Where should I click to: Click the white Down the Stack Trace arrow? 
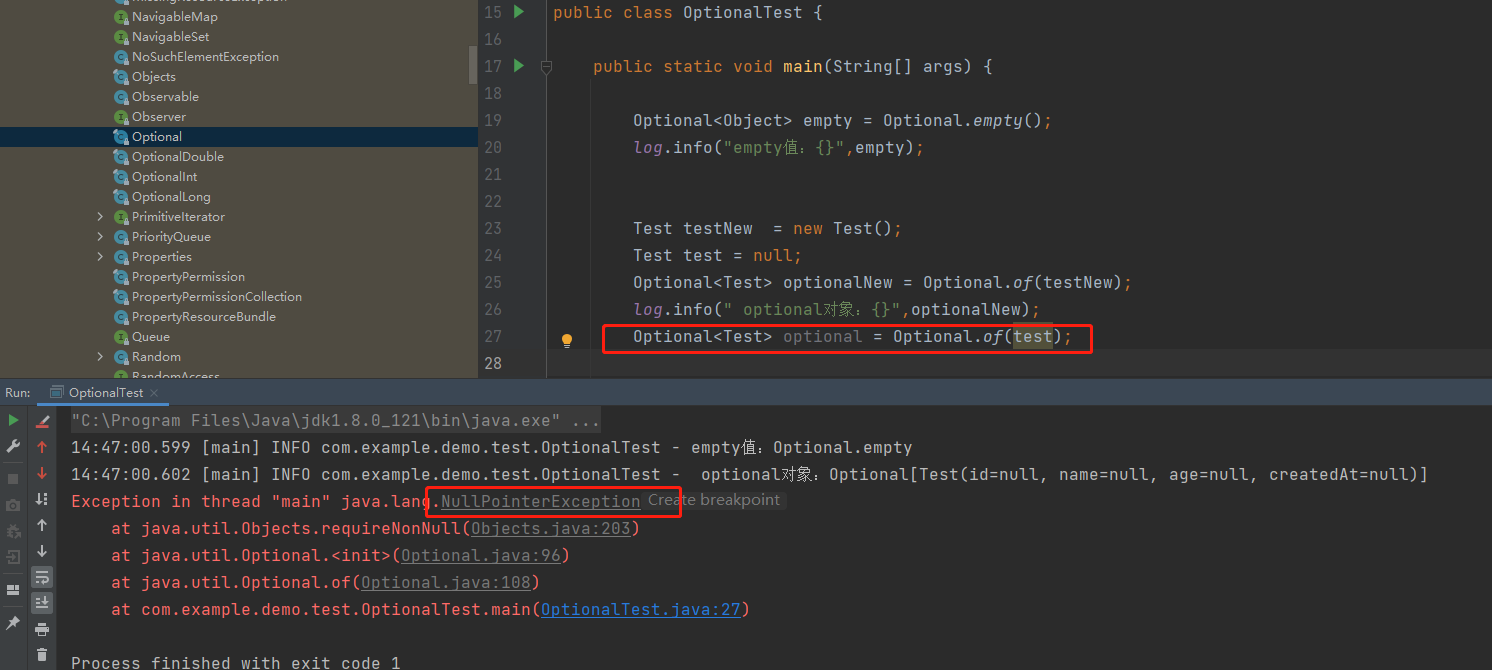42,551
